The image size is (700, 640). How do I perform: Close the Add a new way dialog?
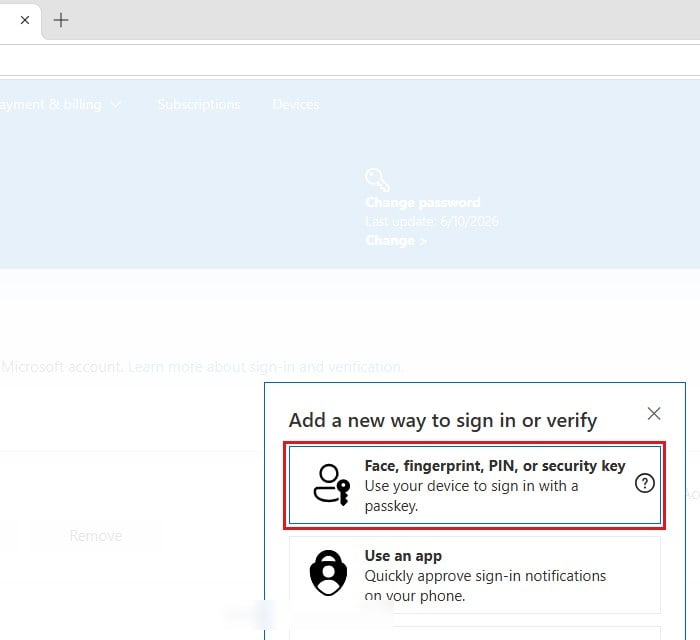click(x=654, y=414)
